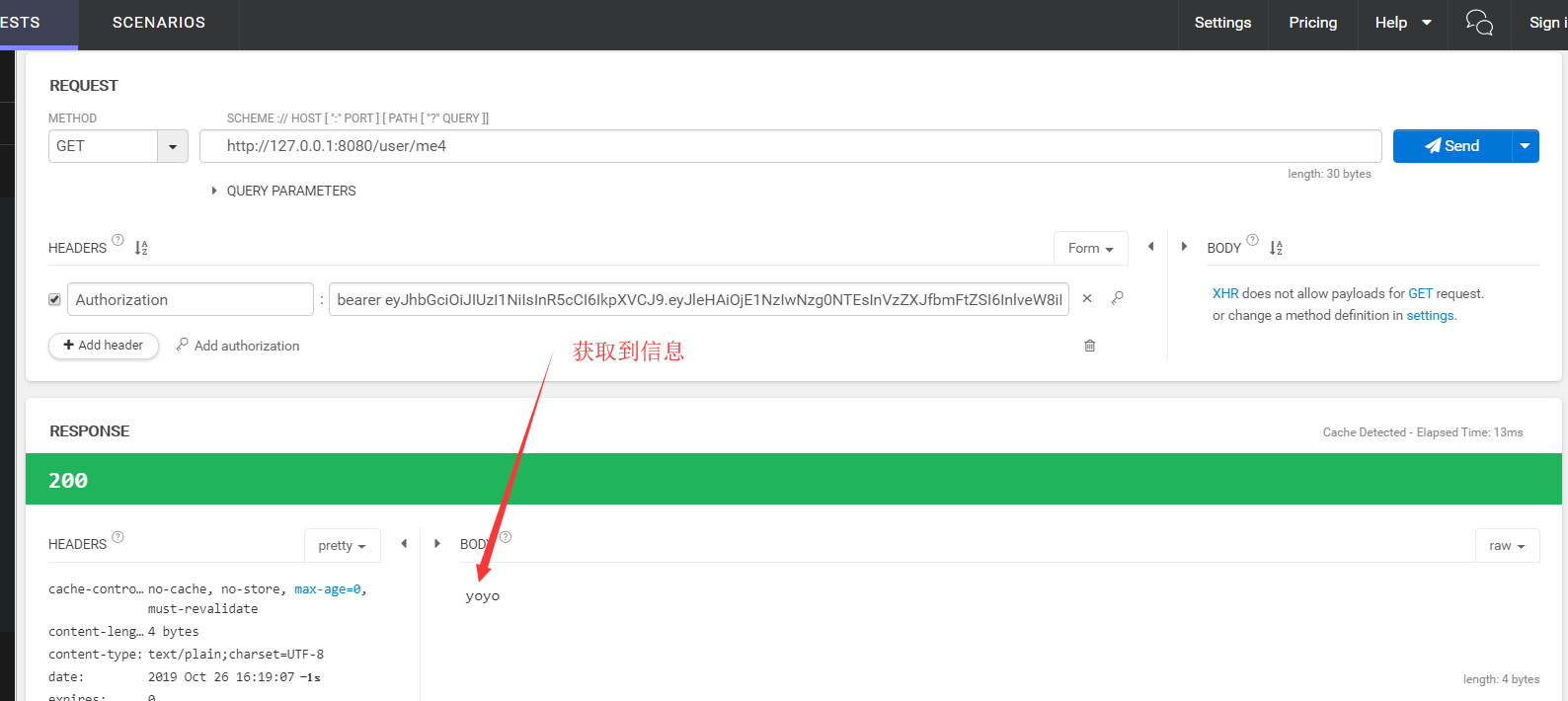The image size is (1568, 701).
Task: Send the request with Send button
Action: pyautogui.click(x=1452, y=146)
